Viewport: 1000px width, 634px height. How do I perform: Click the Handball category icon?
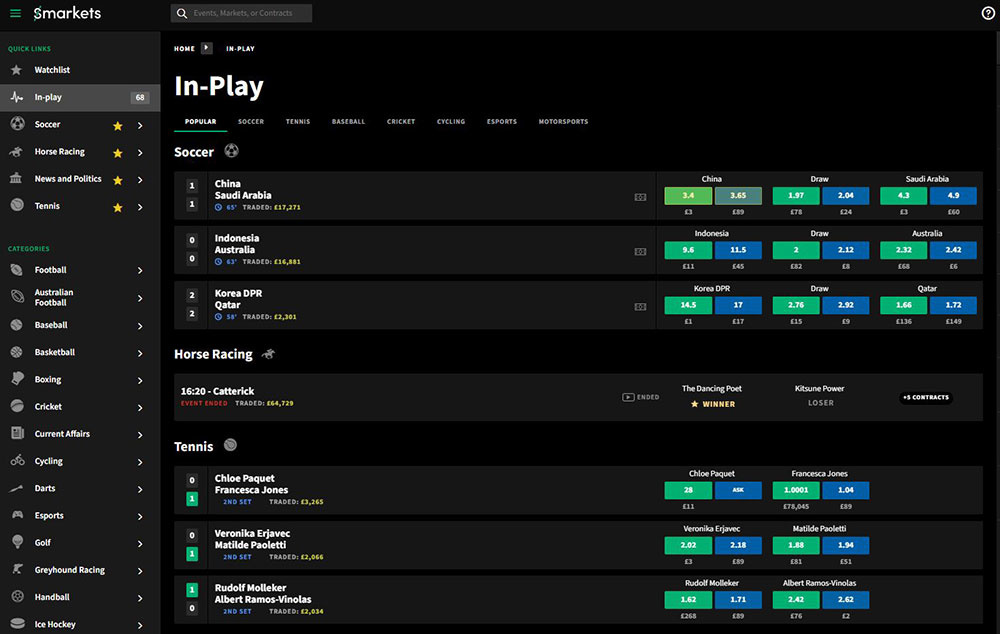click(x=17, y=596)
